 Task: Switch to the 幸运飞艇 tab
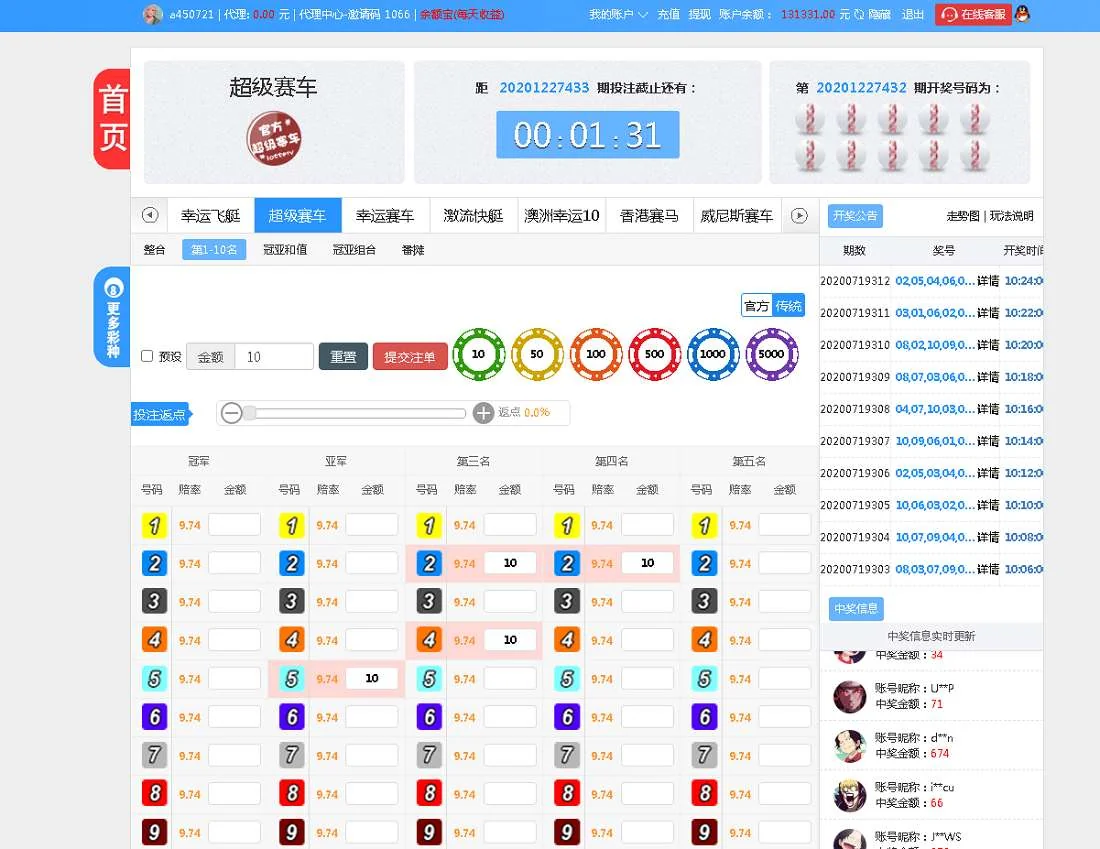tap(210, 215)
